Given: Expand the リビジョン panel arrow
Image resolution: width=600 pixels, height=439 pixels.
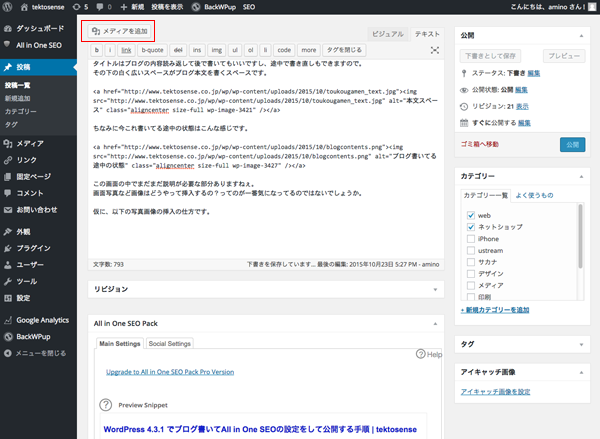Looking at the screenshot, I should [433, 289].
